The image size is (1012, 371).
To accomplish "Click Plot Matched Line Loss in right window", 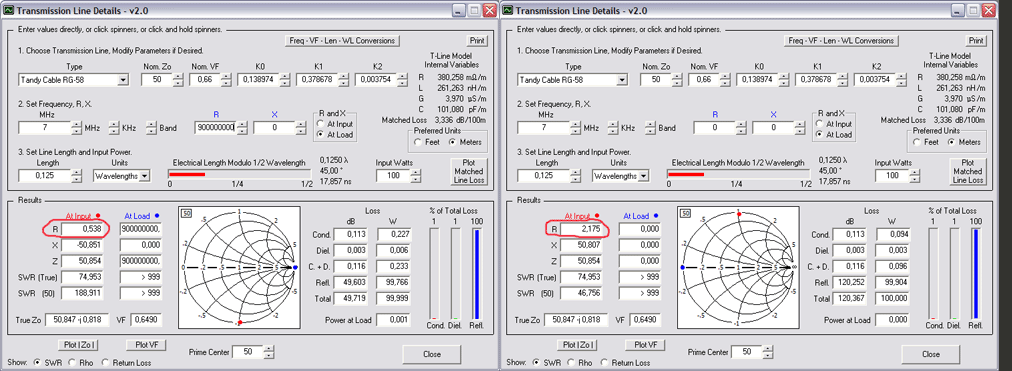I will (x=967, y=172).
